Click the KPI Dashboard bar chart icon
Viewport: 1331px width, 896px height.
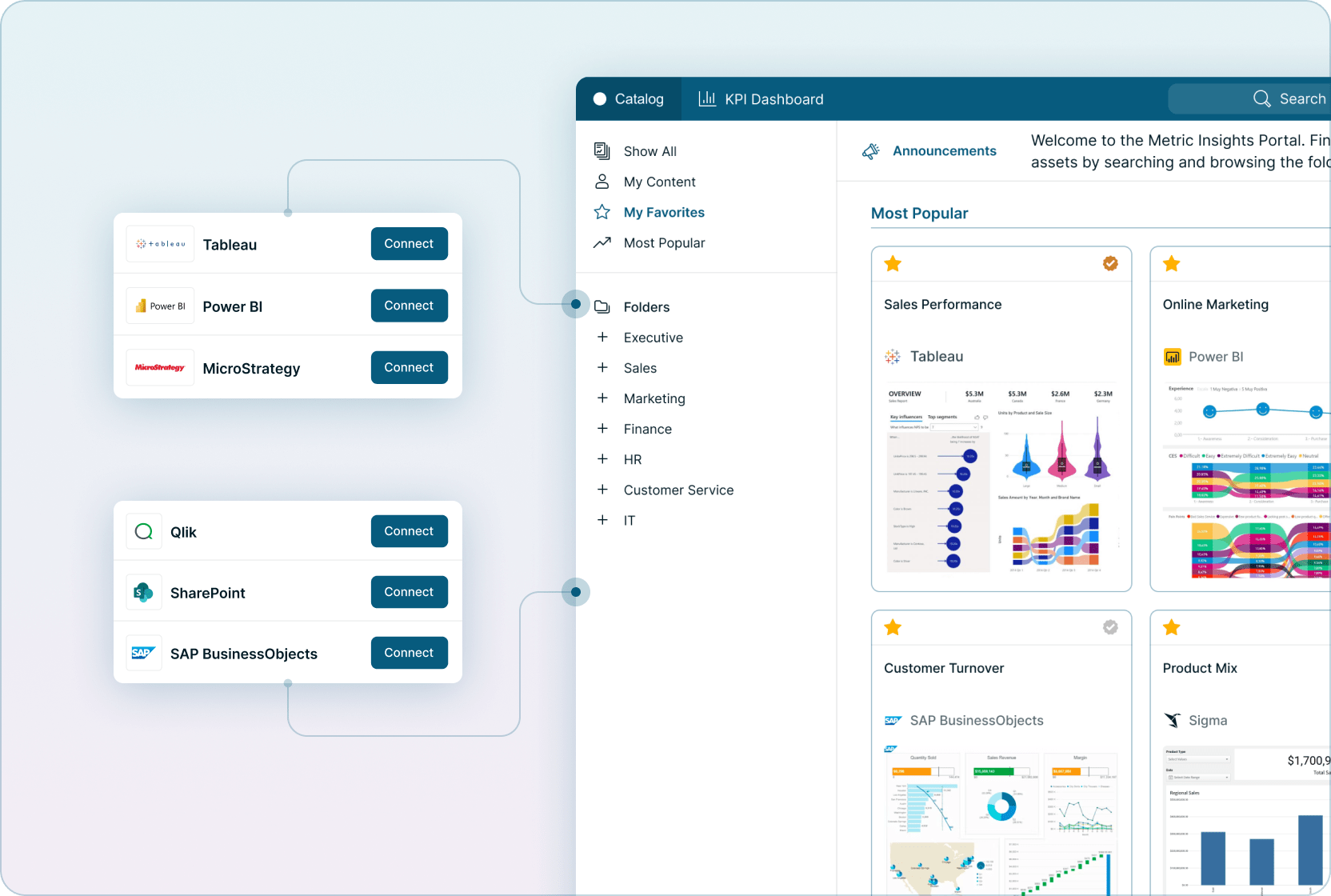pyautogui.click(x=707, y=98)
